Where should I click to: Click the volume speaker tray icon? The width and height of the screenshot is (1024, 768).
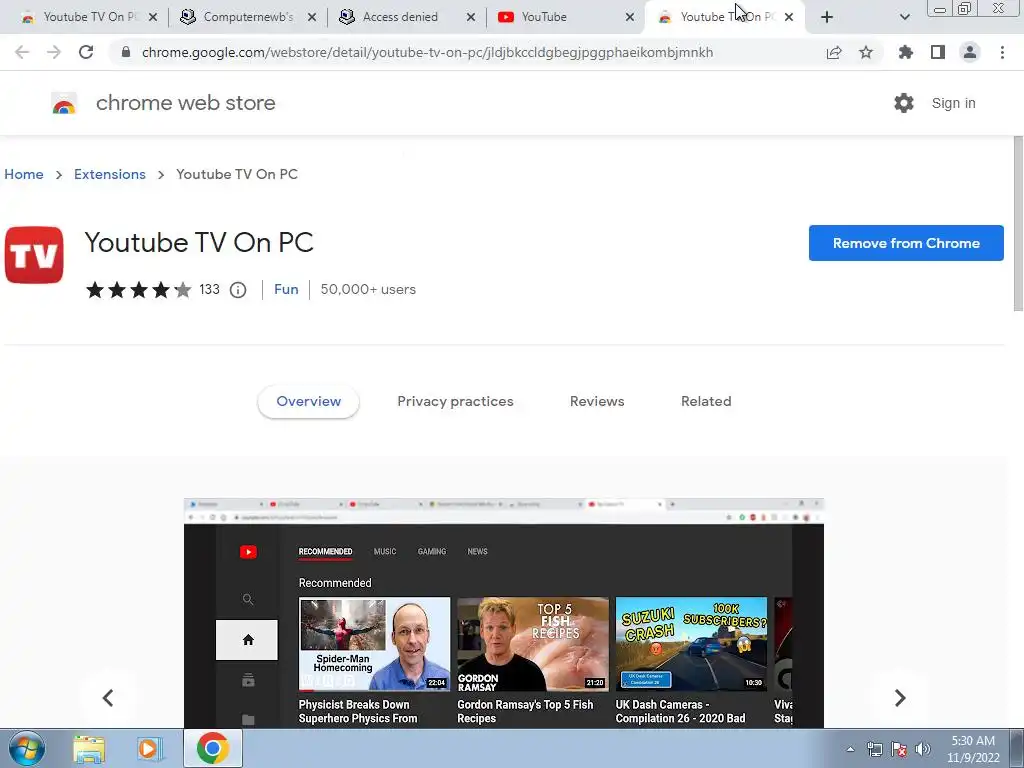[x=923, y=749]
